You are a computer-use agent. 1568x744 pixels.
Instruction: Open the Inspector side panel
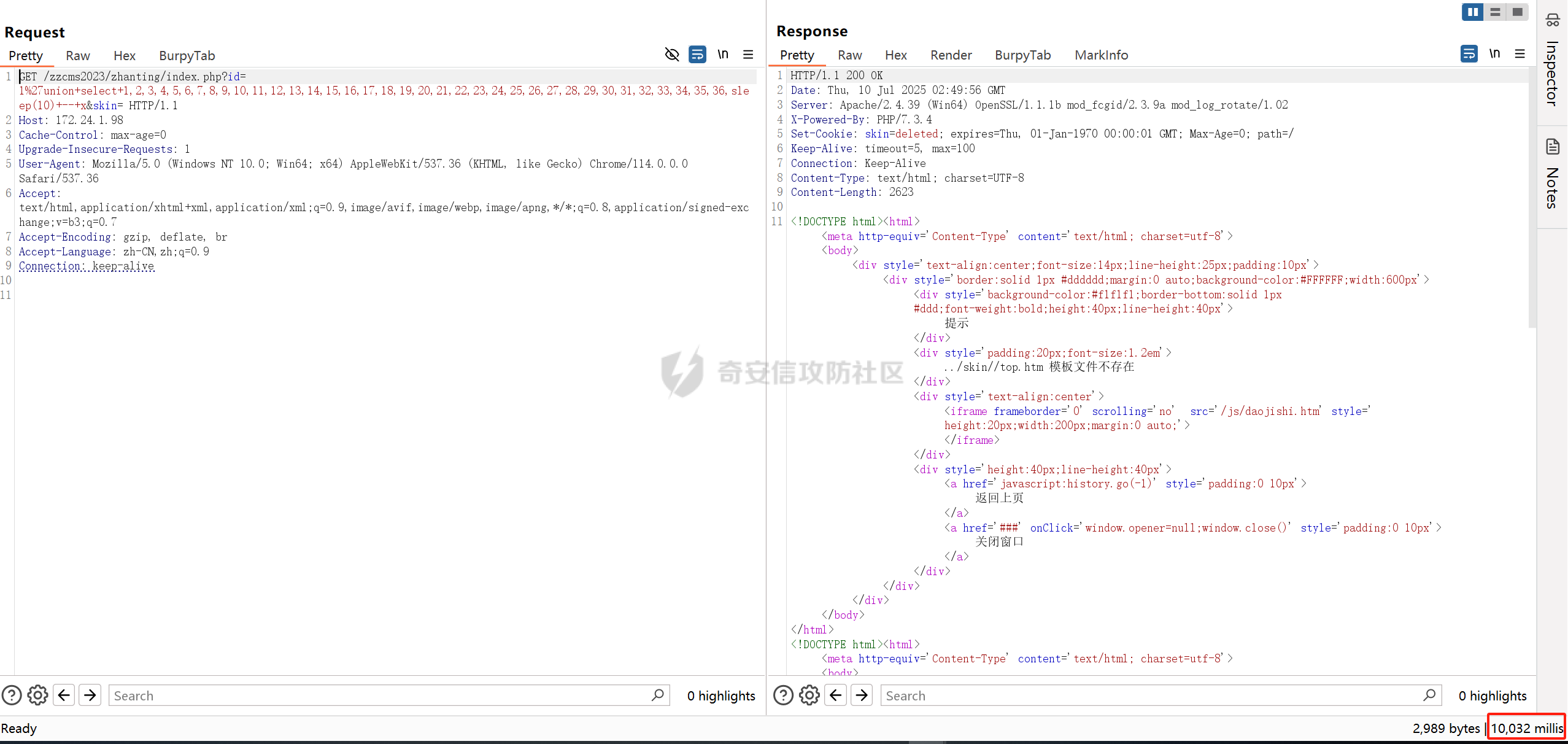click(x=1553, y=60)
